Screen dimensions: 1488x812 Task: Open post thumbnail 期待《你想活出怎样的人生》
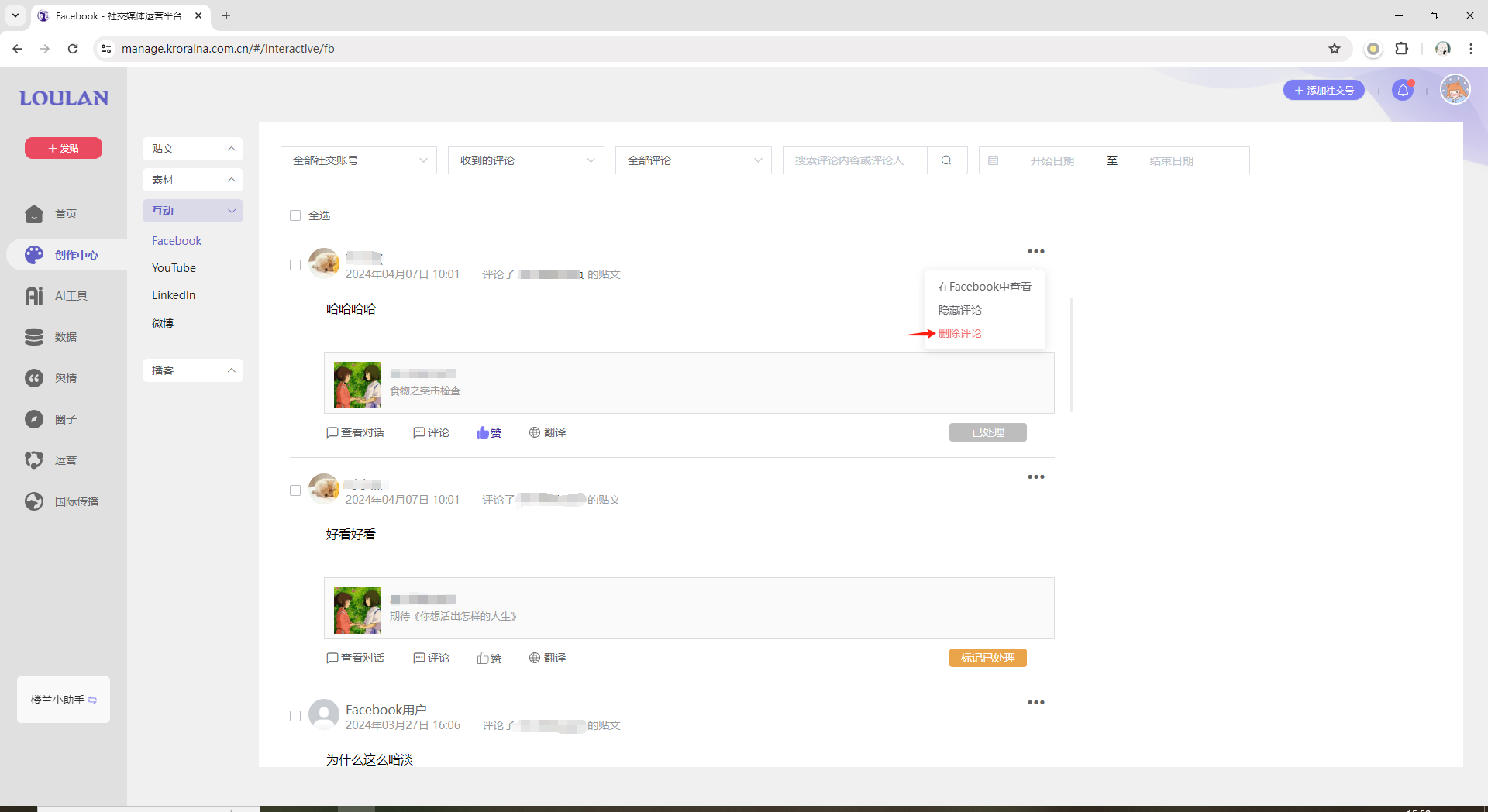[357, 611]
